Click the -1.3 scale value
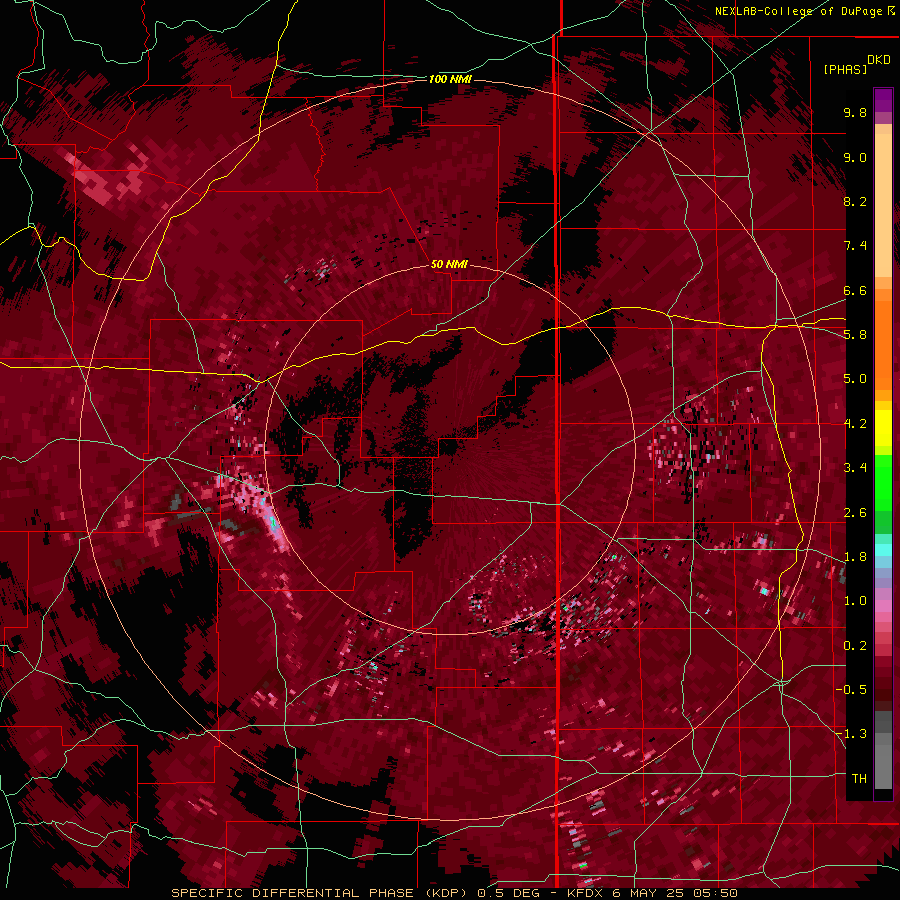This screenshot has width=900, height=900. click(x=851, y=734)
